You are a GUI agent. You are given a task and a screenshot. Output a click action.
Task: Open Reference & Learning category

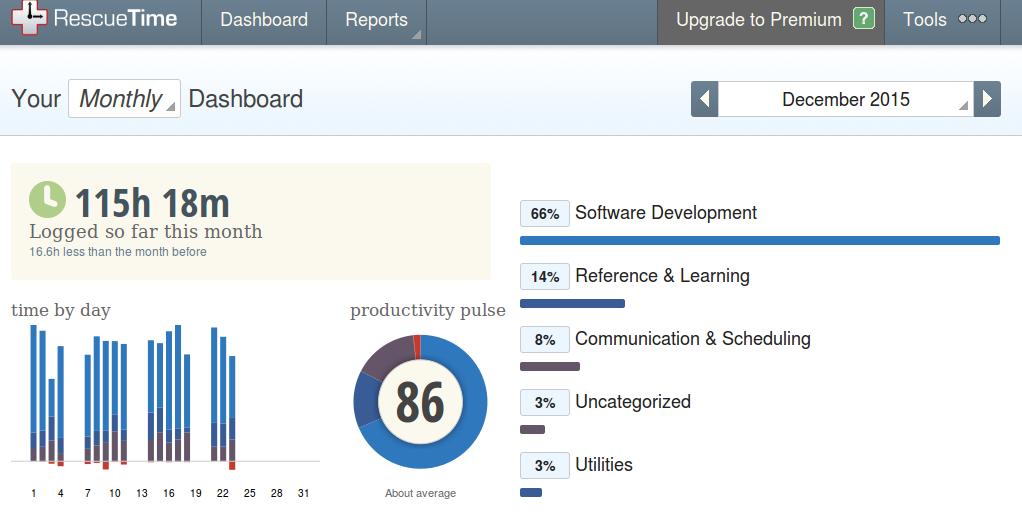click(x=662, y=276)
